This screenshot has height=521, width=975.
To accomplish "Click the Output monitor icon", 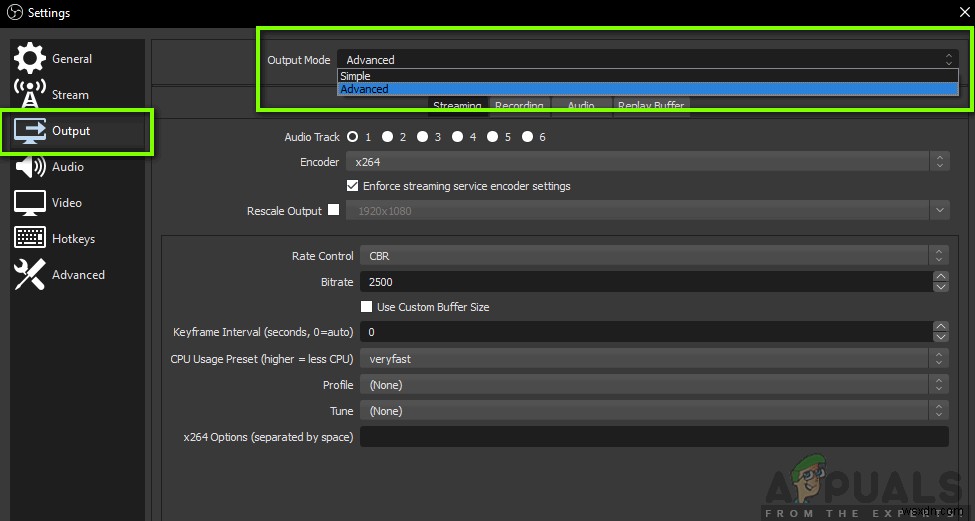I will tap(30, 131).
